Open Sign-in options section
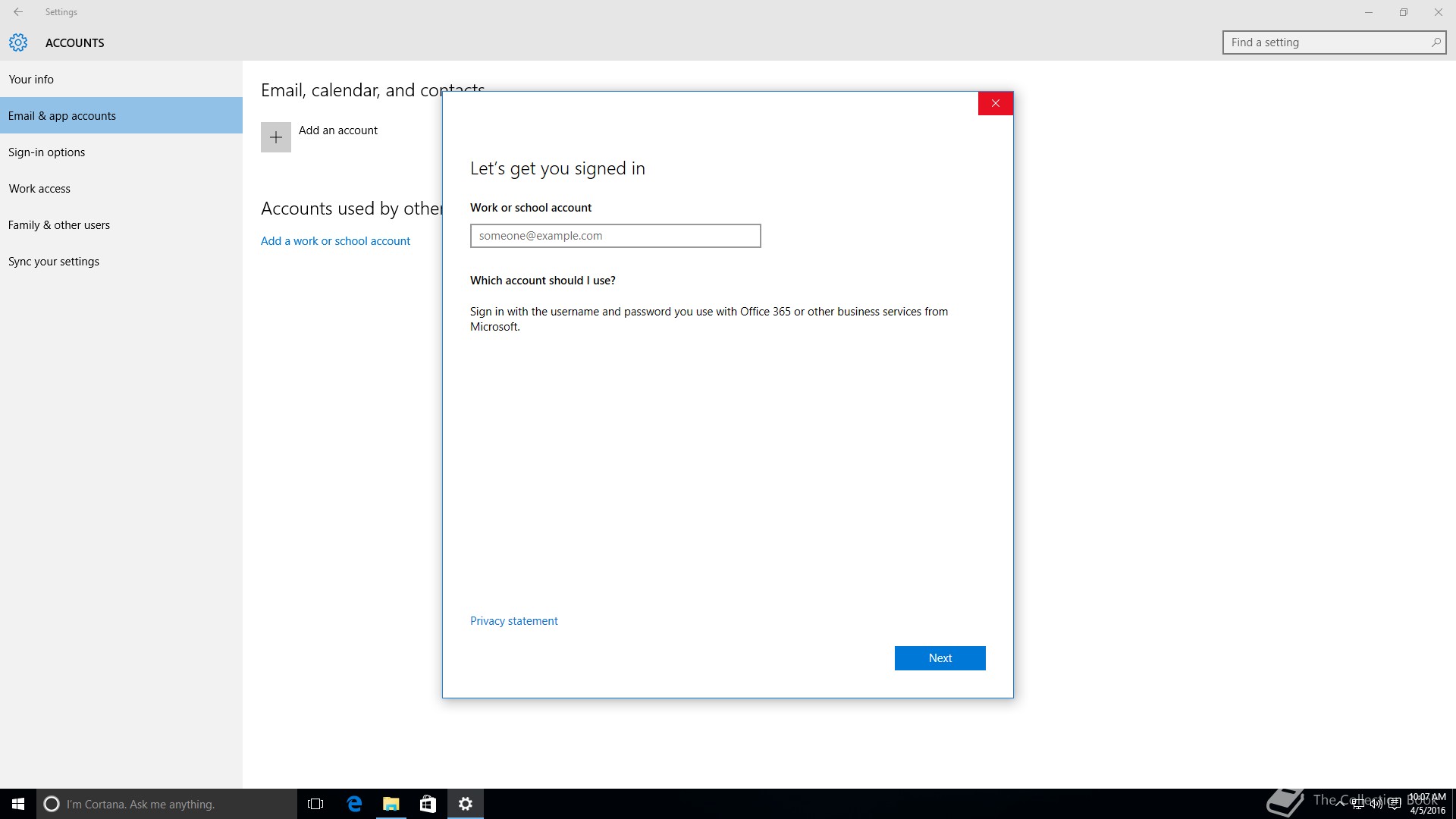 (x=121, y=152)
